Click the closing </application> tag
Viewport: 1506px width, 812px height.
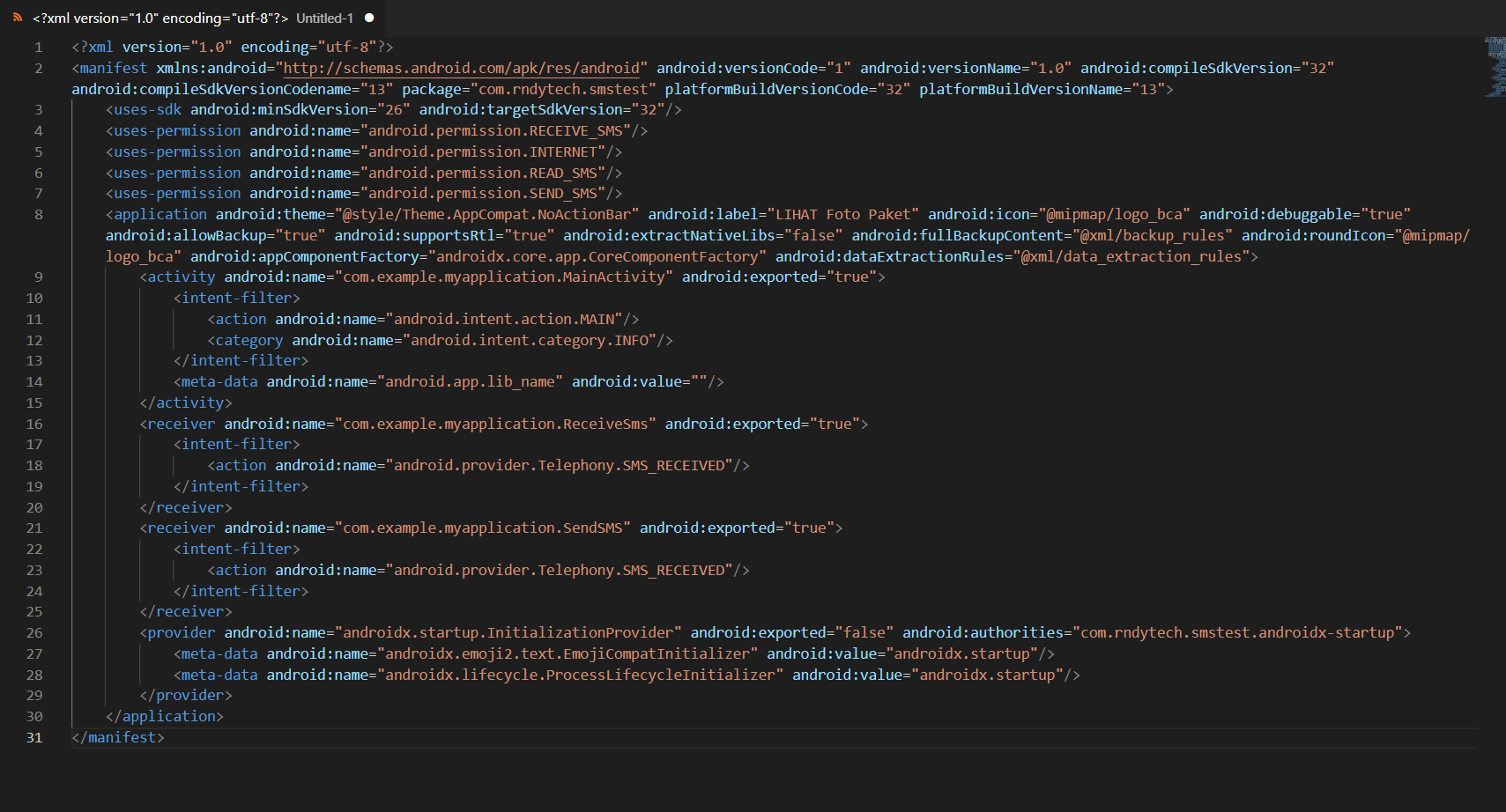click(x=165, y=716)
